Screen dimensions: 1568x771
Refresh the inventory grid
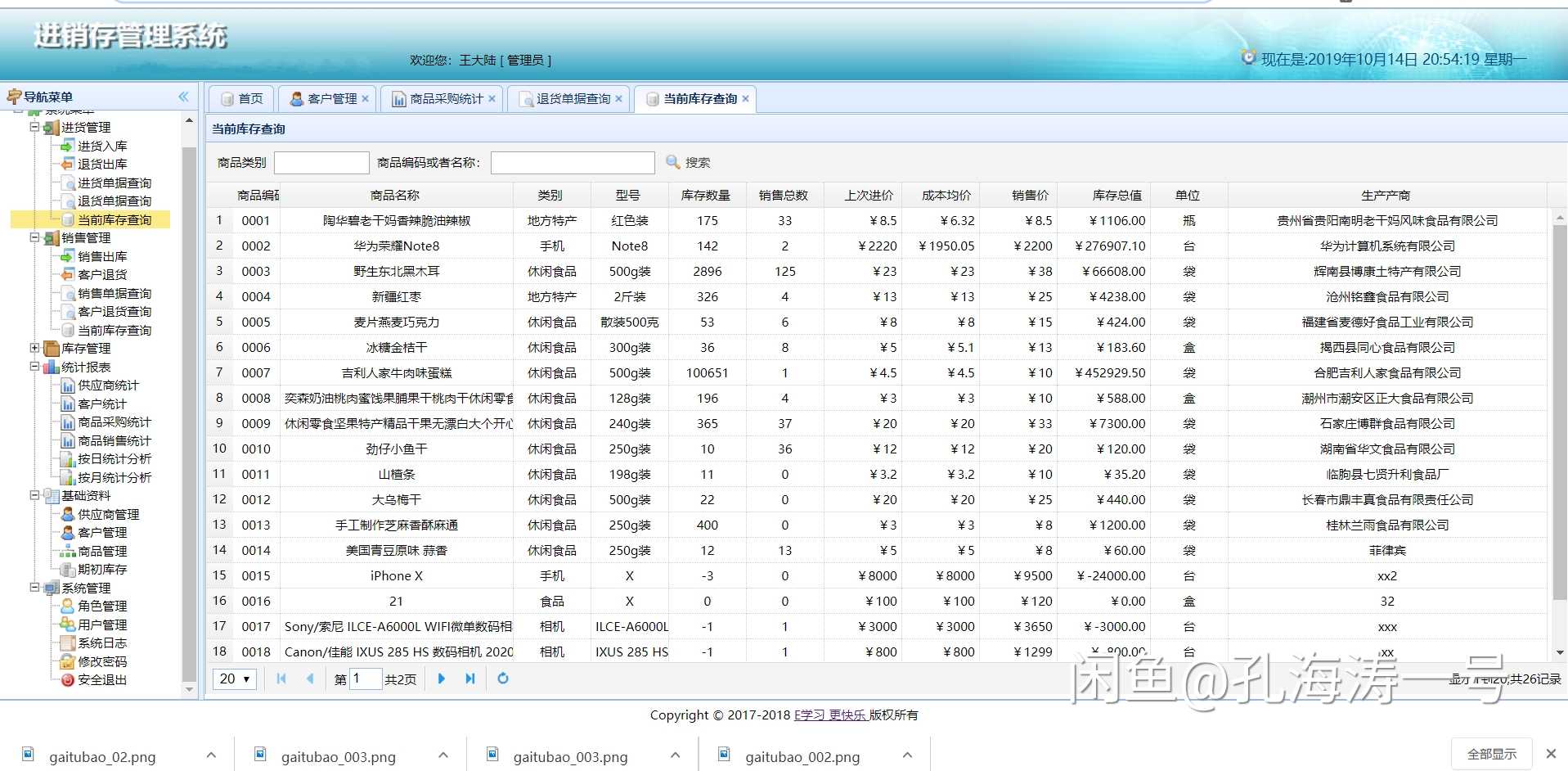tap(503, 679)
